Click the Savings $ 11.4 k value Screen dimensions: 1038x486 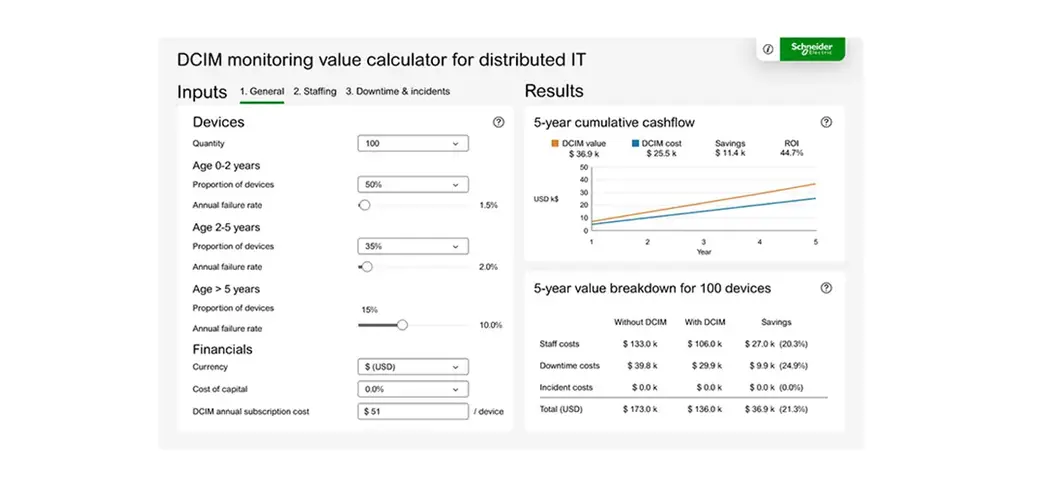click(x=730, y=153)
